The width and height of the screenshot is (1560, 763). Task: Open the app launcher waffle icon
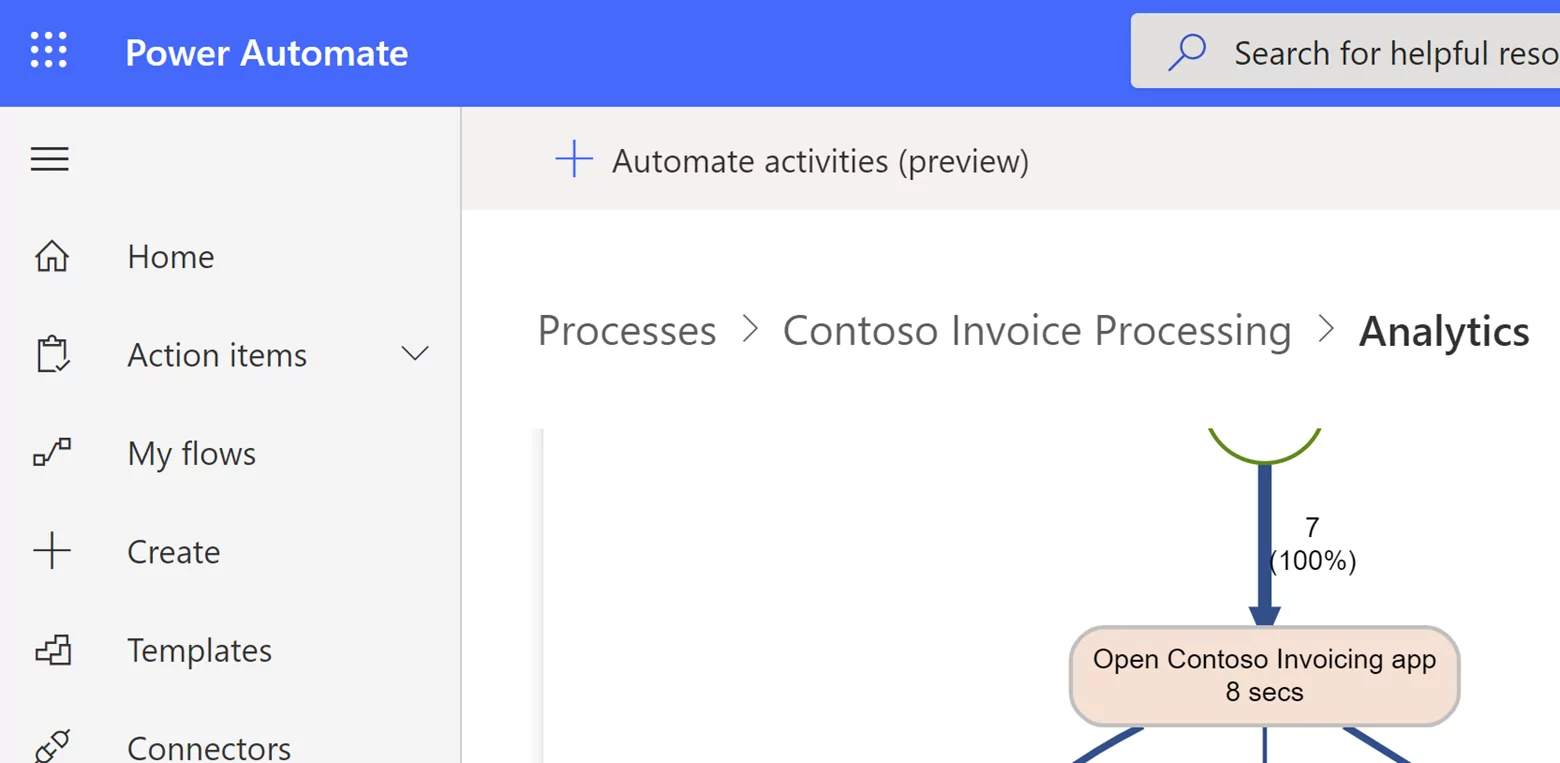[48, 50]
